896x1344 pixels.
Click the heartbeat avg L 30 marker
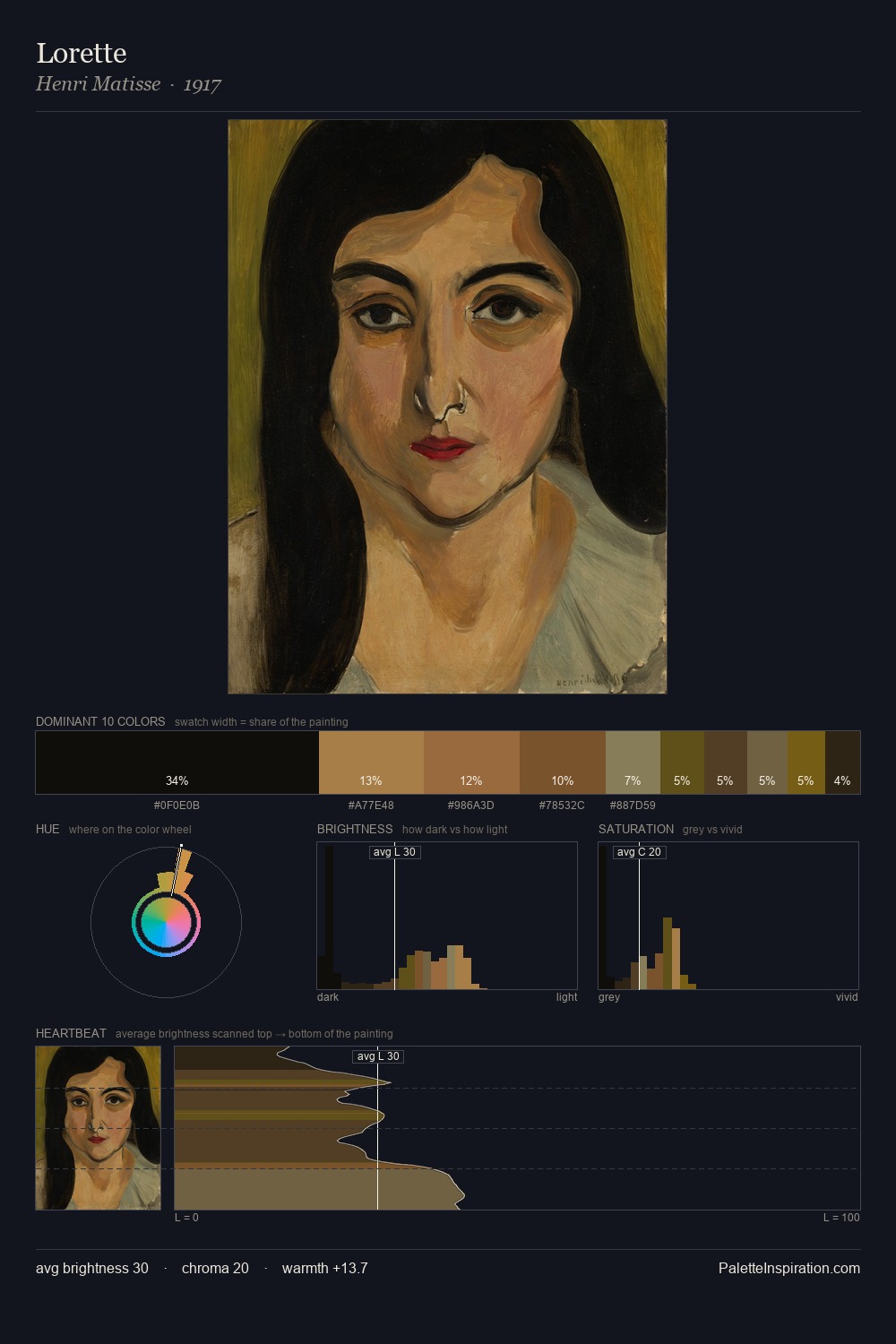[378, 1056]
